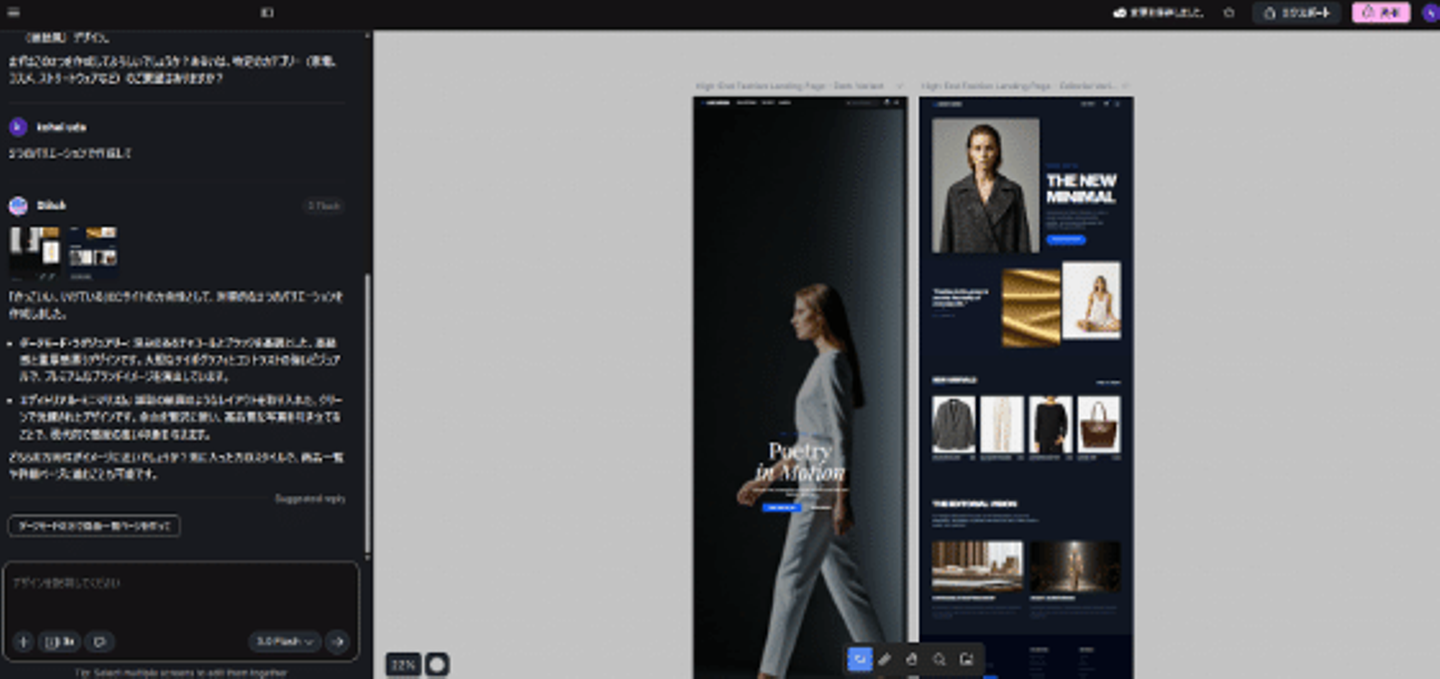Image resolution: width=1440 pixels, height=679 pixels.
Task: Open the second generated design thumbnail in chat
Action: tap(93, 253)
